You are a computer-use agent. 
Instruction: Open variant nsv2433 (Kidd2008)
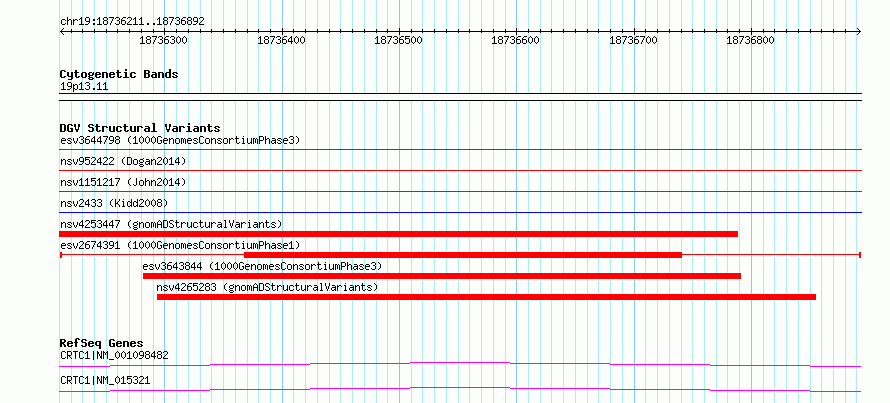(114, 203)
